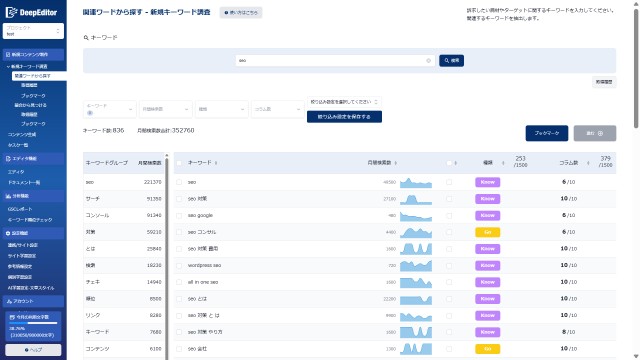The height and width of the screenshot is (360, 640).
Task: Open 関連ワードから探す in the sidebar
Action: [39, 76]
